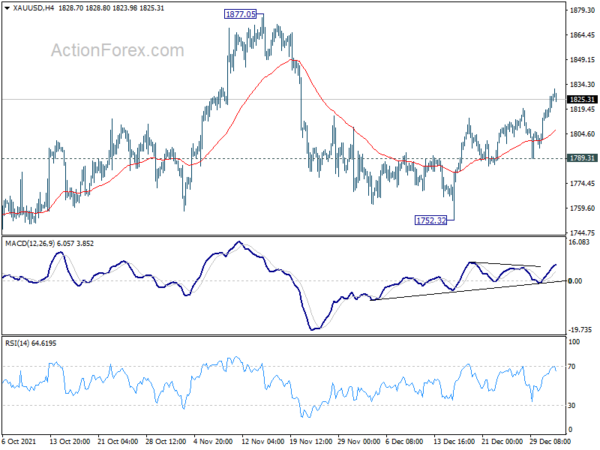The image size is (600, 450).
Task: Open the XAUUSD,H4 chart dropdown arrow
Action: [x=7, y=8]
